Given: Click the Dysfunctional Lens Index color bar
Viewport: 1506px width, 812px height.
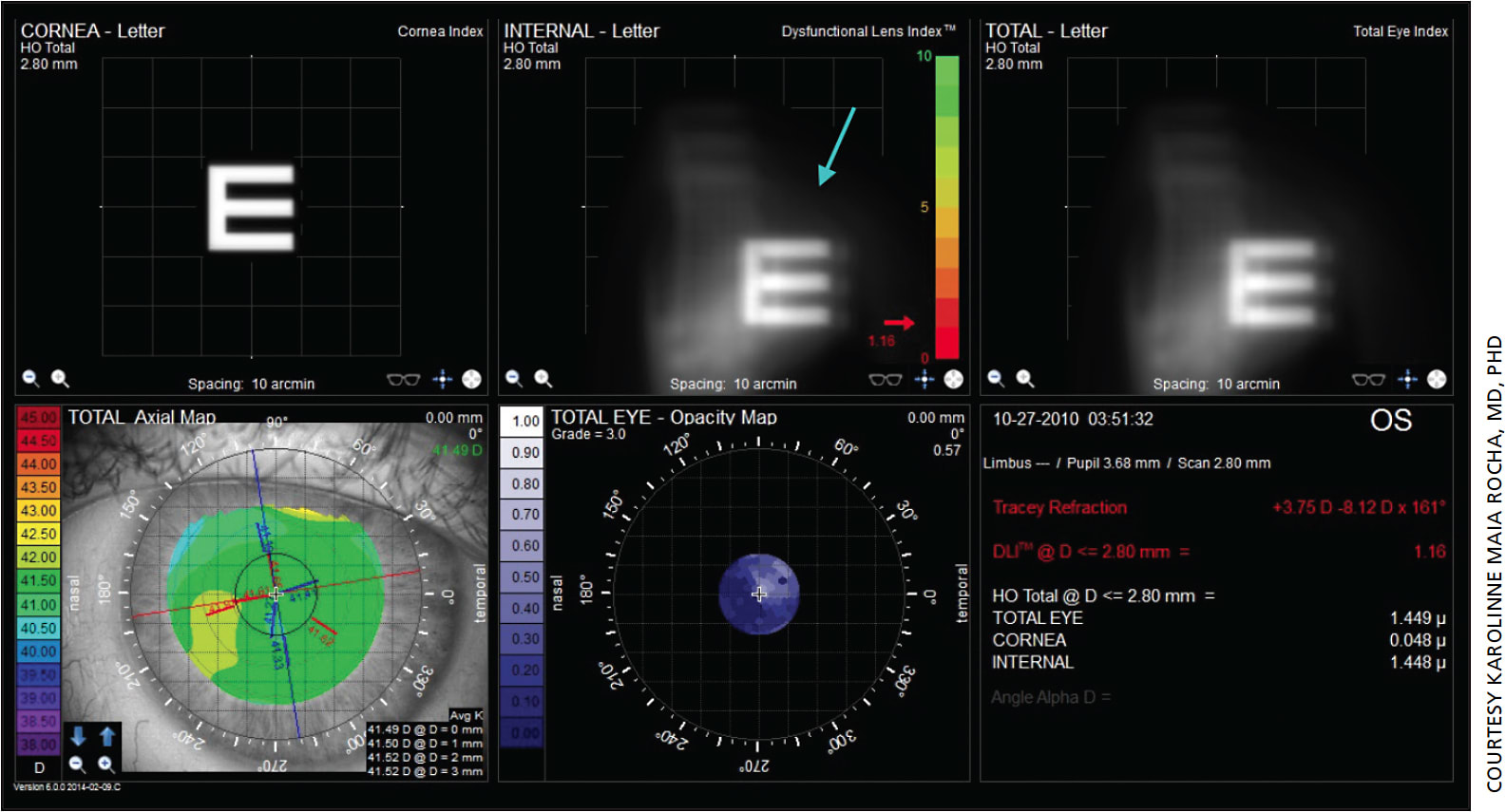Looking at the screenshot, I should pyautogui.click(x=947, y=206).
